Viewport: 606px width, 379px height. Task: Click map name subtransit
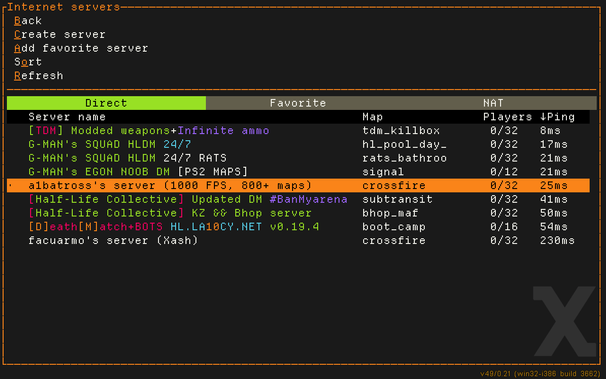pyautogui.click(x=397, y=199)
